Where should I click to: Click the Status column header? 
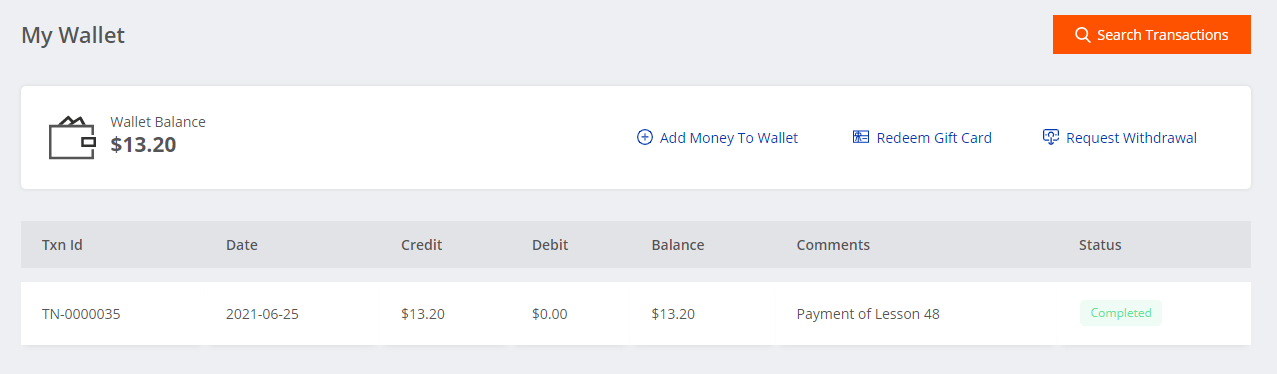point(1100,245)
